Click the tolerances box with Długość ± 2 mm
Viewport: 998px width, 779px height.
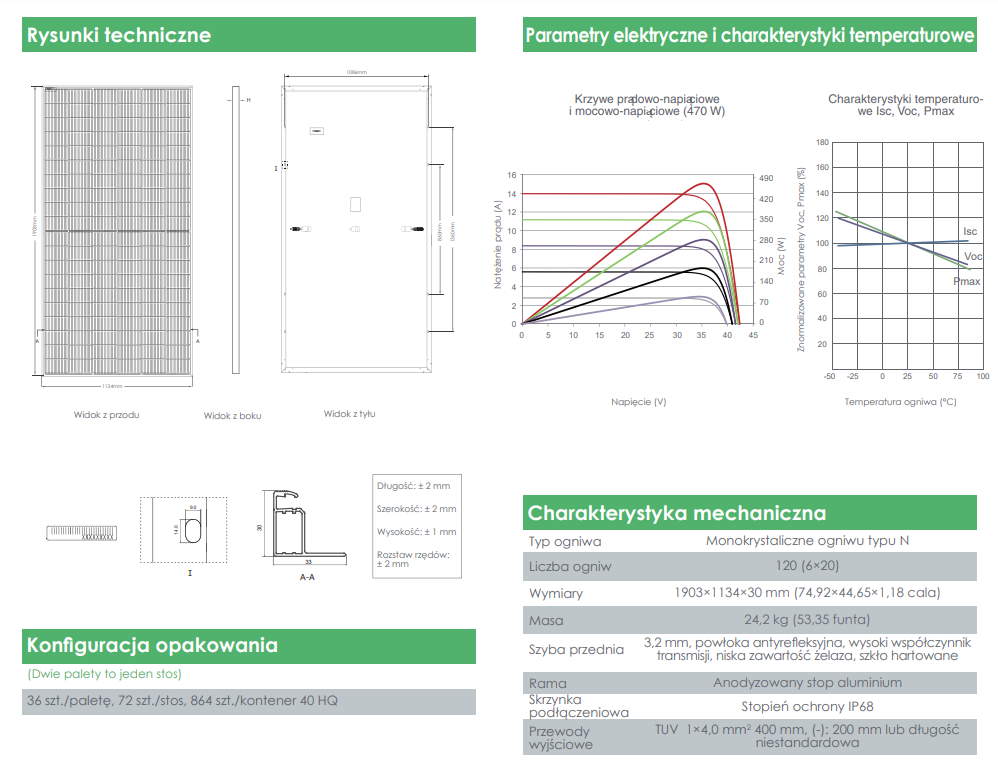(x=417, y=526)
